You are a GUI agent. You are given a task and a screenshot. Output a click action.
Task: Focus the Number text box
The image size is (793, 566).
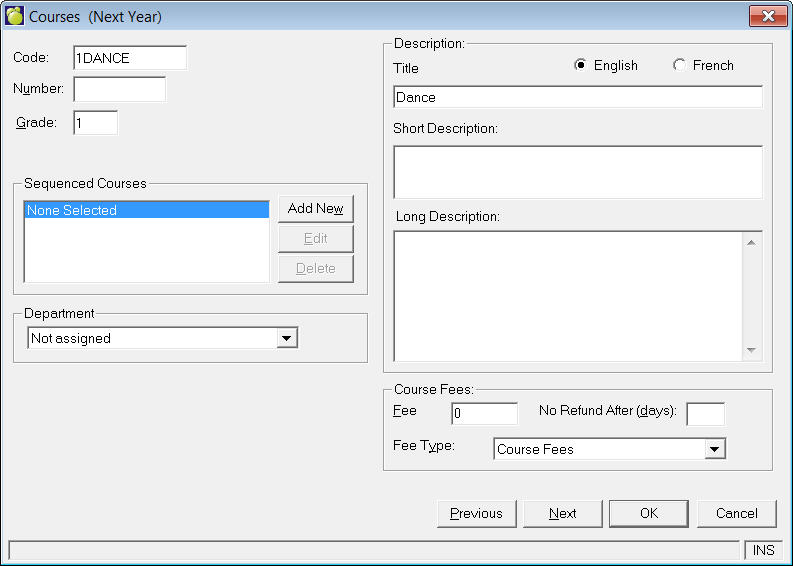point(120,89)
